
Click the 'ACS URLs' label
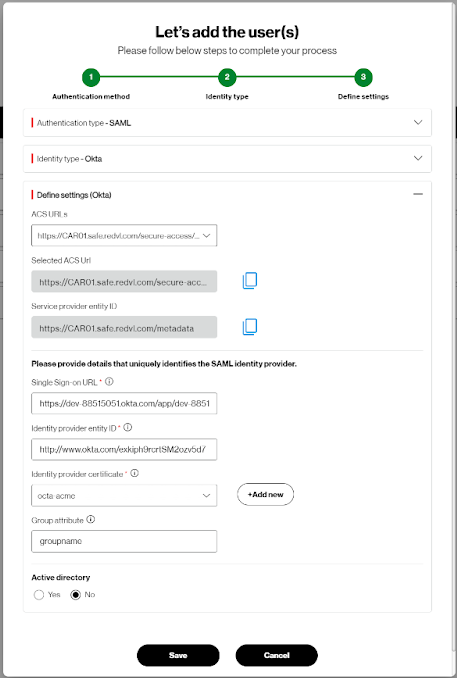[49, 214]
